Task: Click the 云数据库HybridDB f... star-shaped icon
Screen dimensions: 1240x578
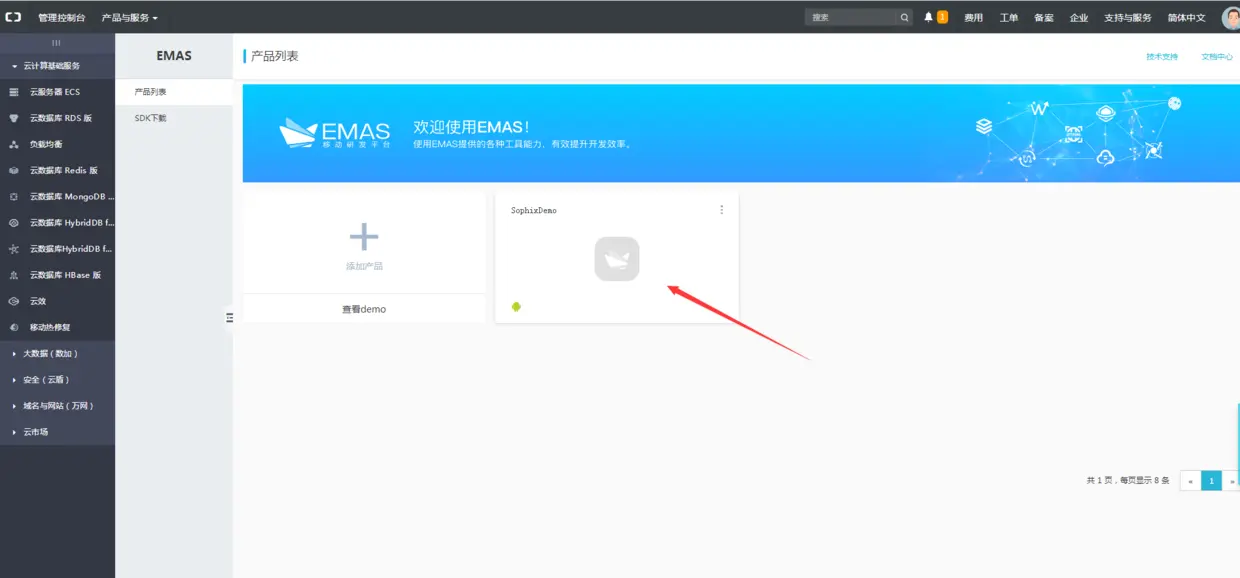Action: (14, 249)
